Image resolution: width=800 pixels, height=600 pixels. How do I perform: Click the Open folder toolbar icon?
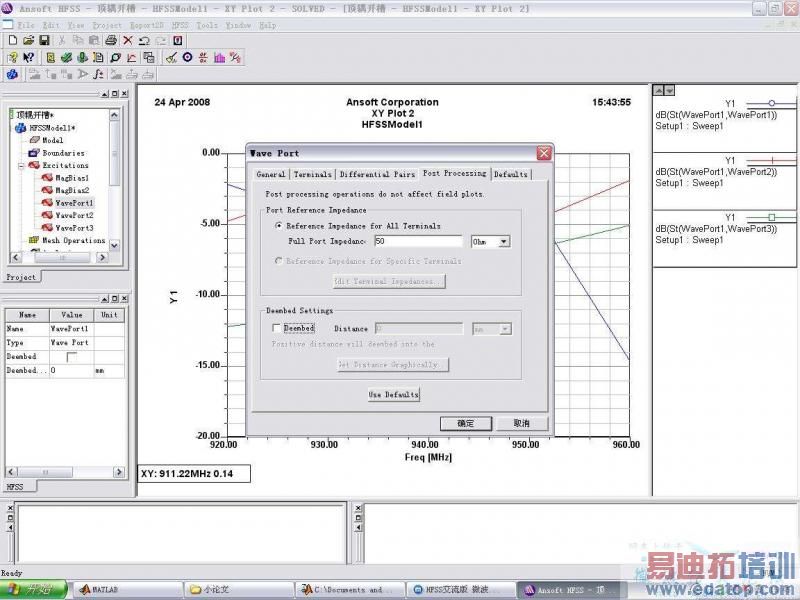pyautogui.click(x=29, y=40)
